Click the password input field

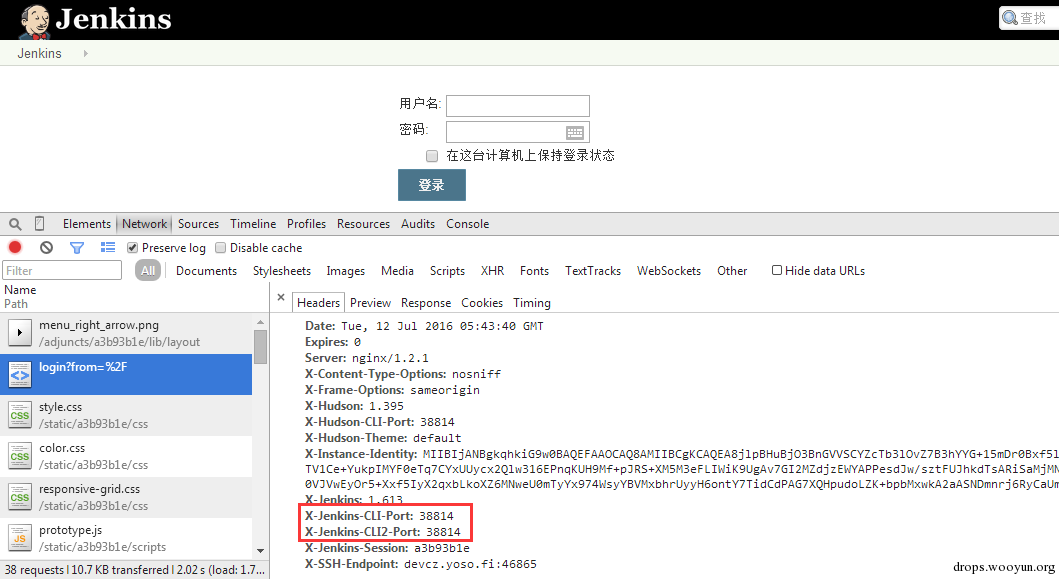[x=518, y=132]
